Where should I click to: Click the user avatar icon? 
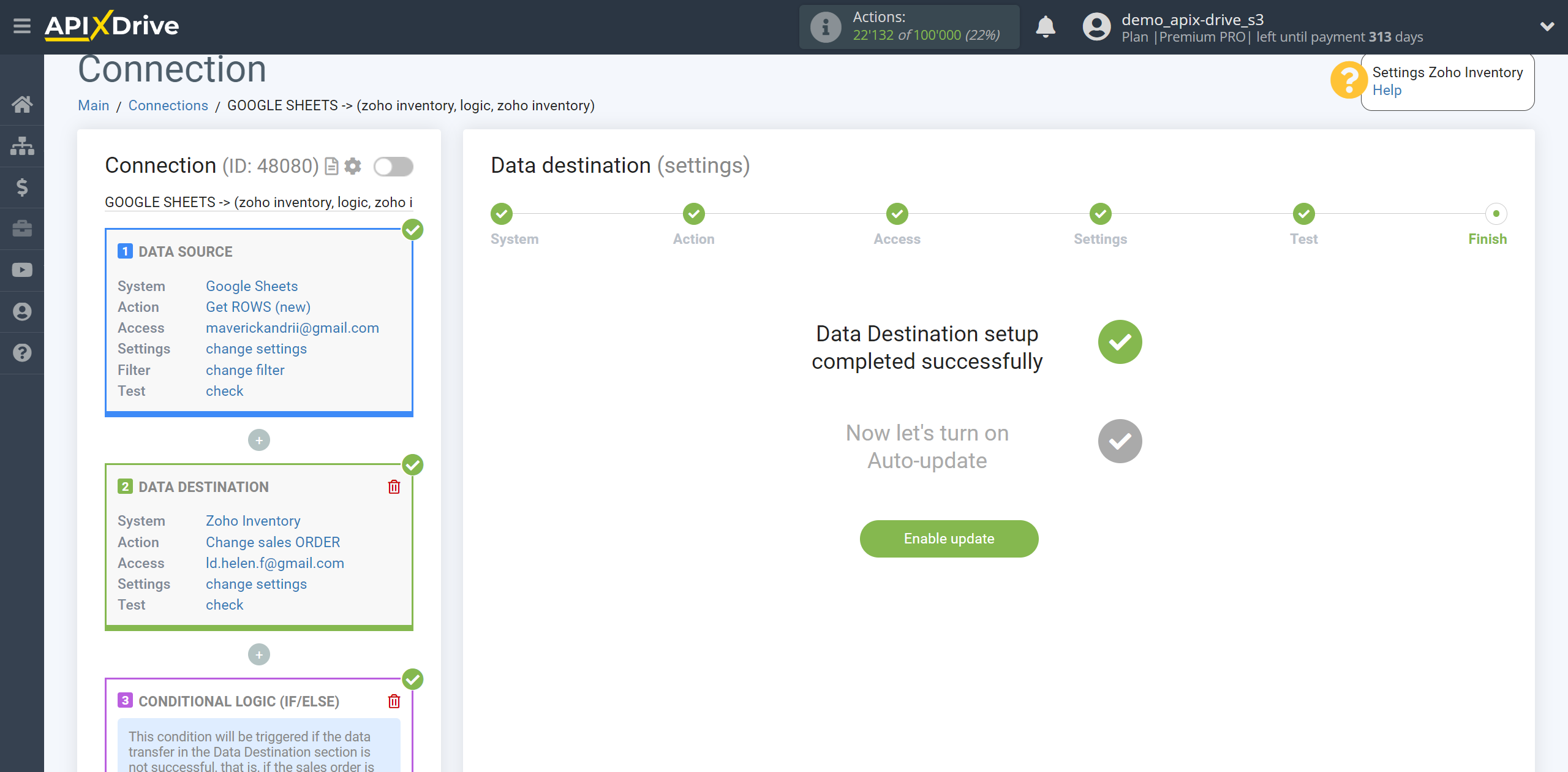[x=1096, y=27]
